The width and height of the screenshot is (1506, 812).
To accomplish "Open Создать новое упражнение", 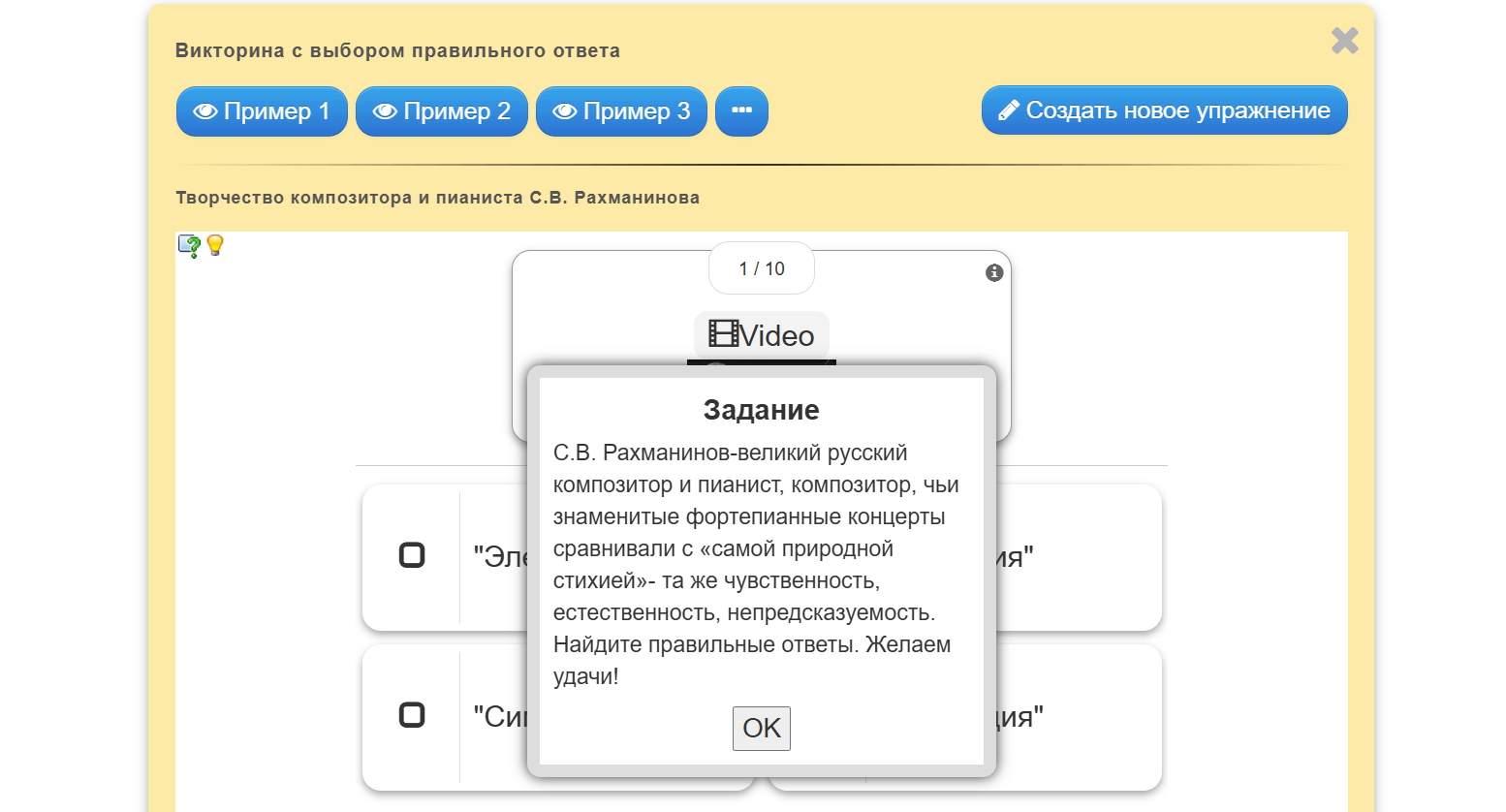I will pyautogui.click(x=1164, y=109).
